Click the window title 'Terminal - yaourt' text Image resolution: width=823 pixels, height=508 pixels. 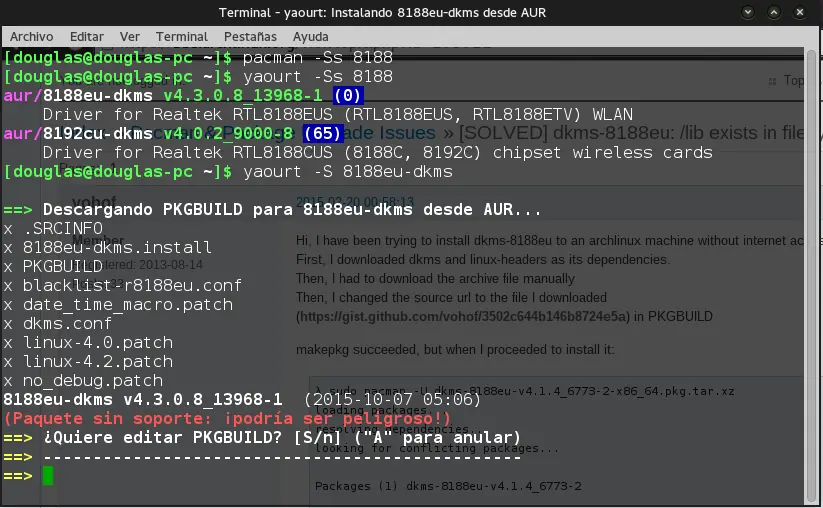(382, 13)
